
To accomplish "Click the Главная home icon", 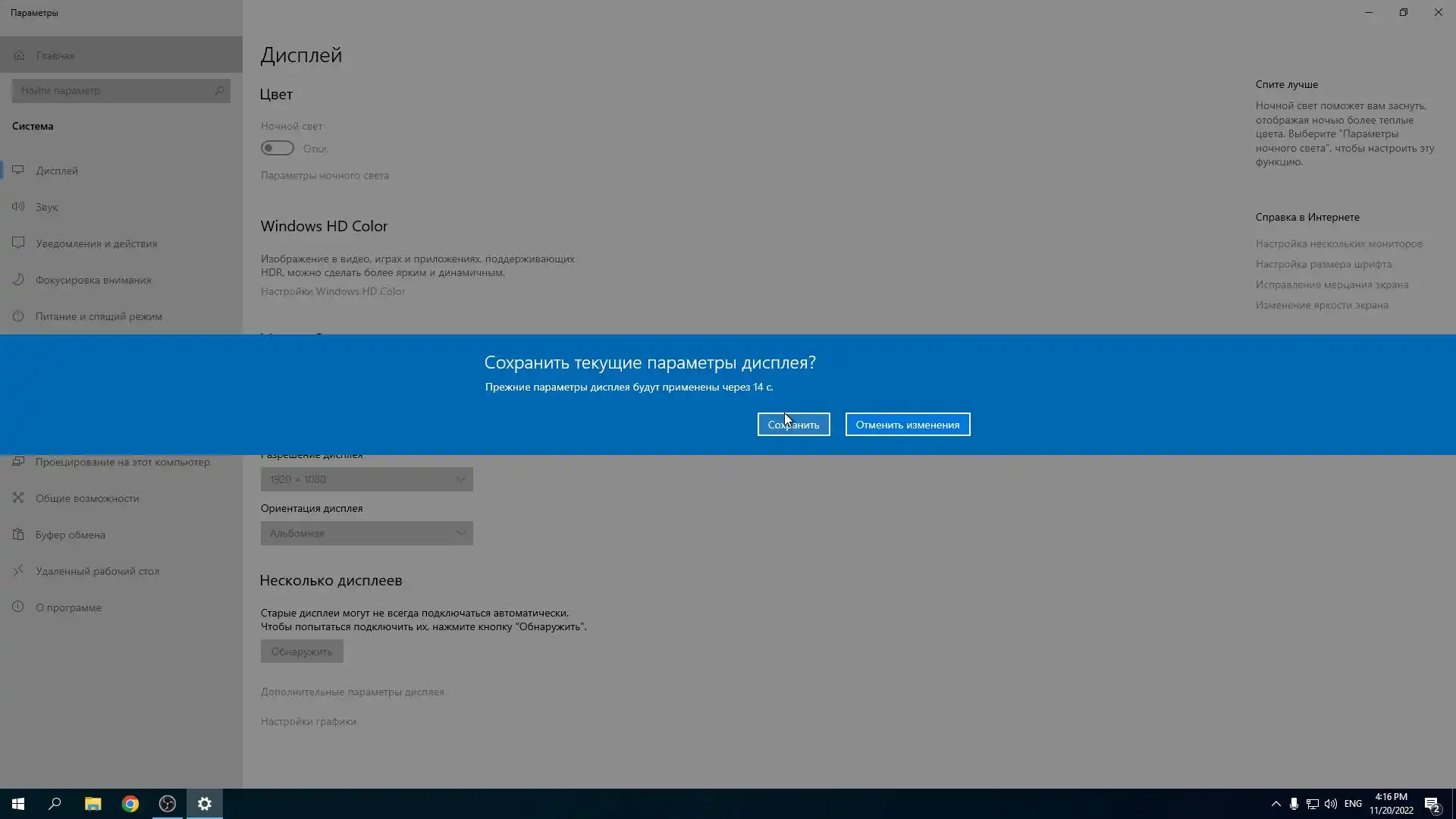I will pos(19,55).
